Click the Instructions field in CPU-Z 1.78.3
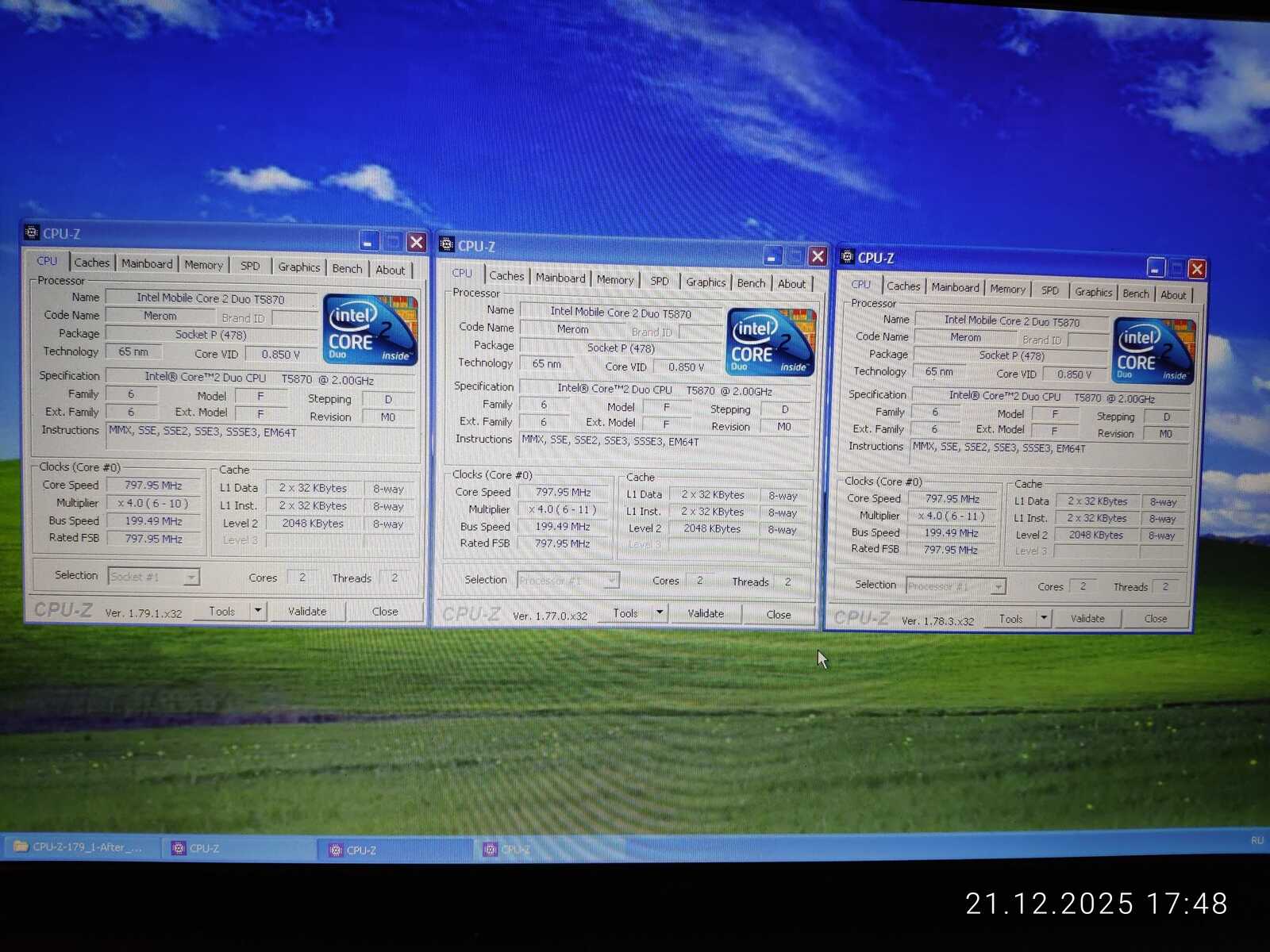Viewport: 1270px width, 952px height. coord(1049,453)
